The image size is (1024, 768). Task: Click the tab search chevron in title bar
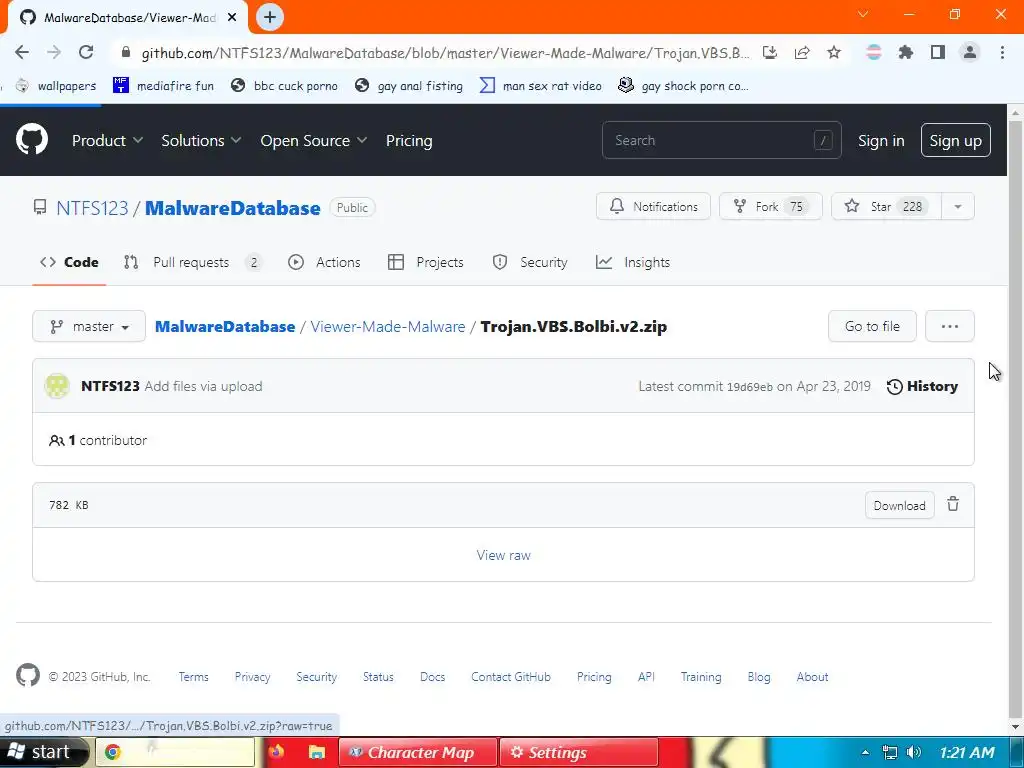(863, 14)
